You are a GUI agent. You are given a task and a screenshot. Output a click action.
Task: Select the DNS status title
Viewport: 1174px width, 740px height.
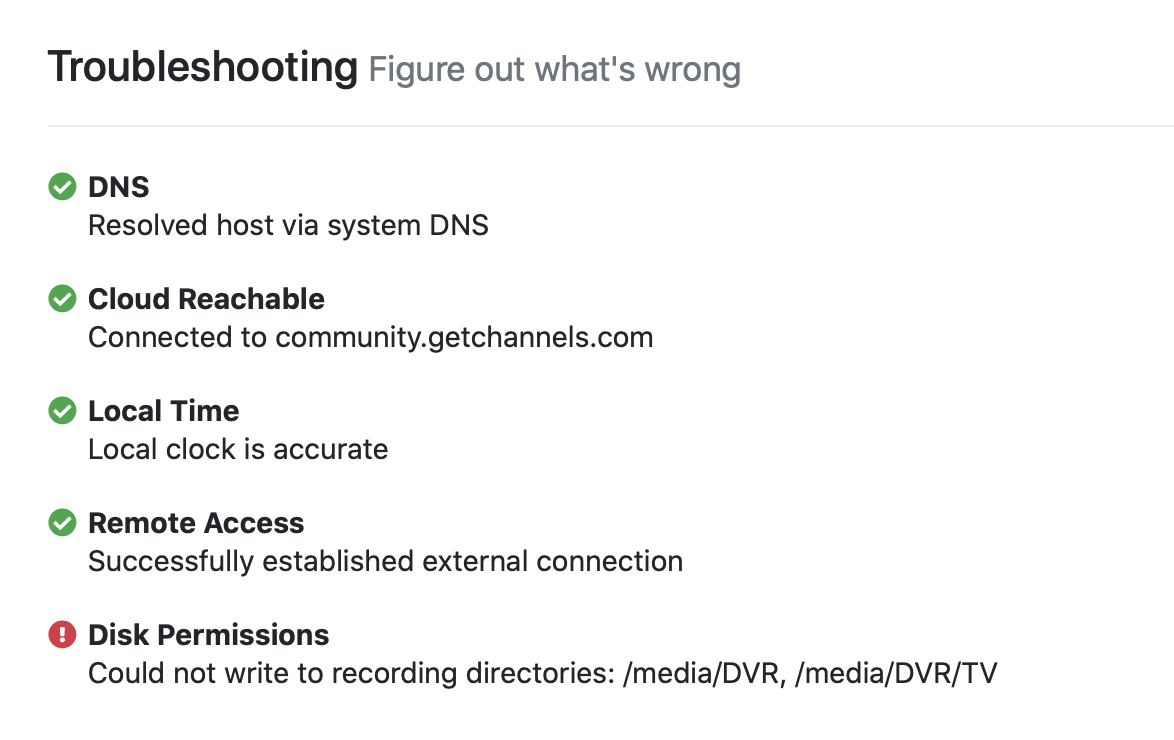[x=119, y=187]
